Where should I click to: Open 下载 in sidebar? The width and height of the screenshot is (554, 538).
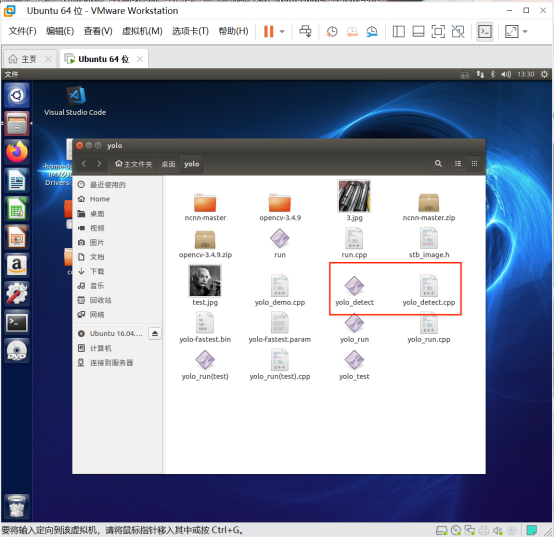pyautogui.click(x=117, y=272)
